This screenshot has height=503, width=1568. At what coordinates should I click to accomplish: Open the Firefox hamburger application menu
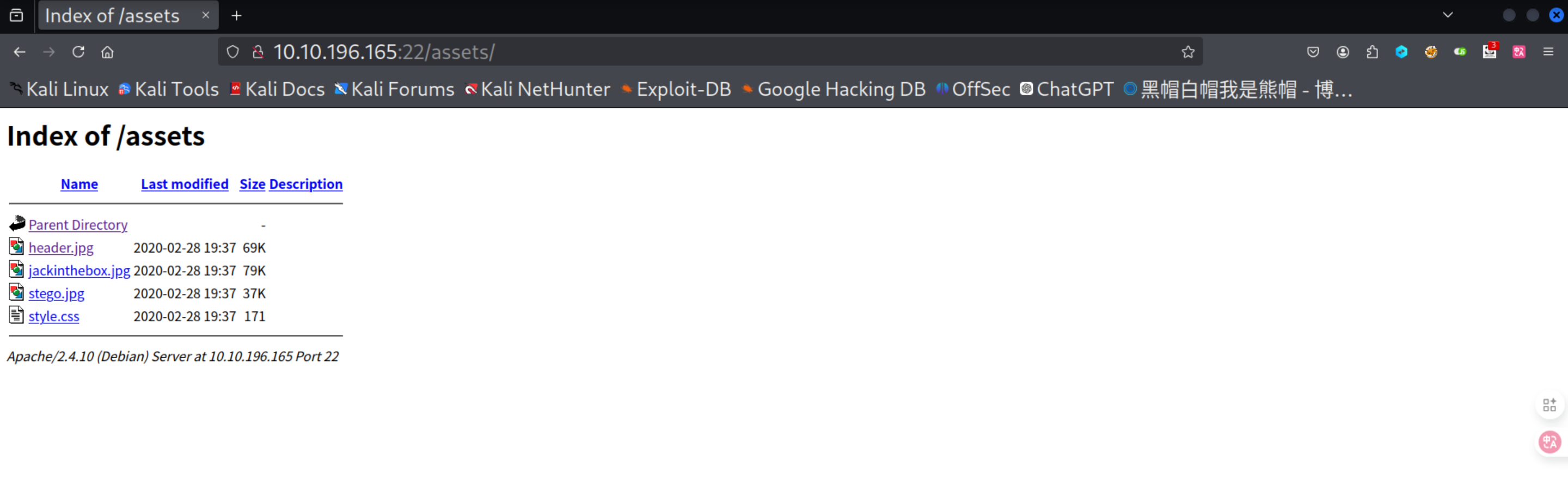[x=1548, y=52]
